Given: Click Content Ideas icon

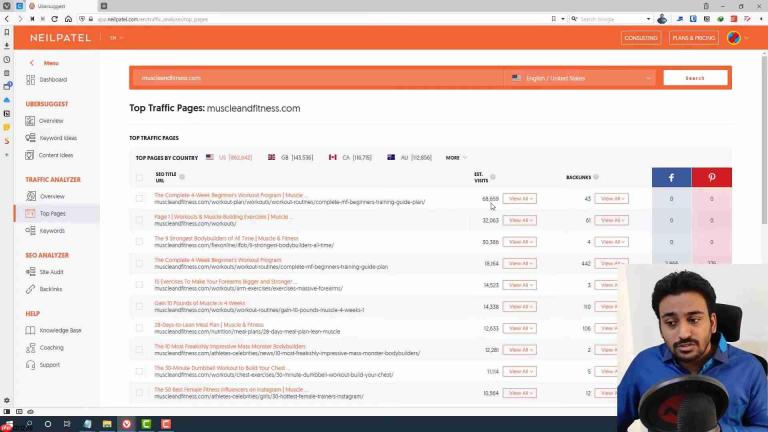Looking at the screenshot, I should tap(30, 155).
